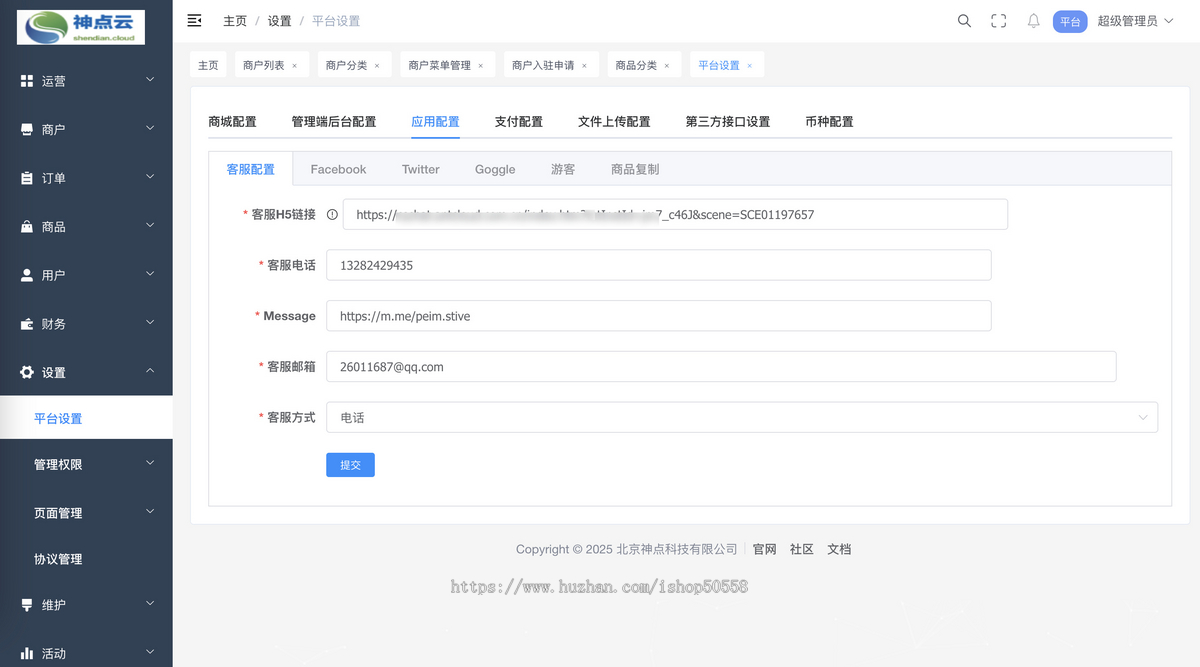The height and width of the screenshot is (667, 1200).
Task: Expand the 订单 sidebar menu
Action: 150,177
